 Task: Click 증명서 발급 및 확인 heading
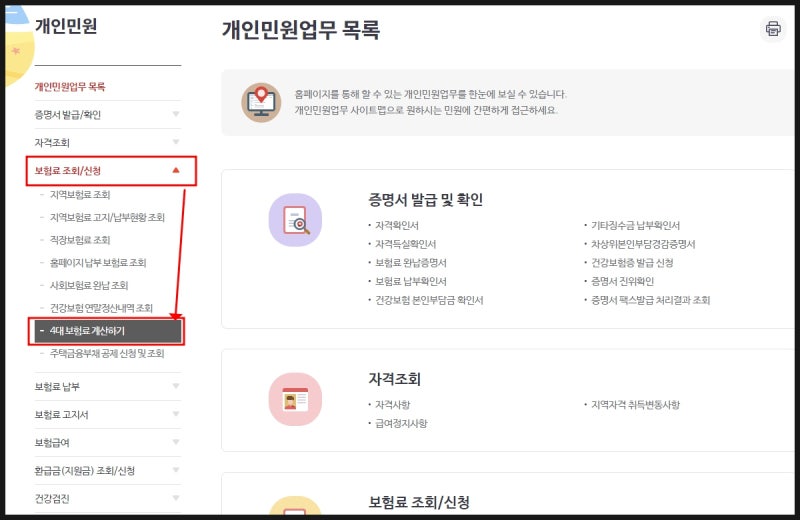point(426,200)
